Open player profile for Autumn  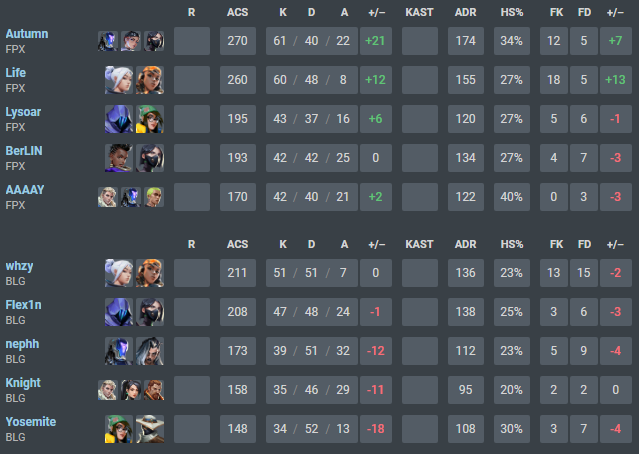pos(26,34)
